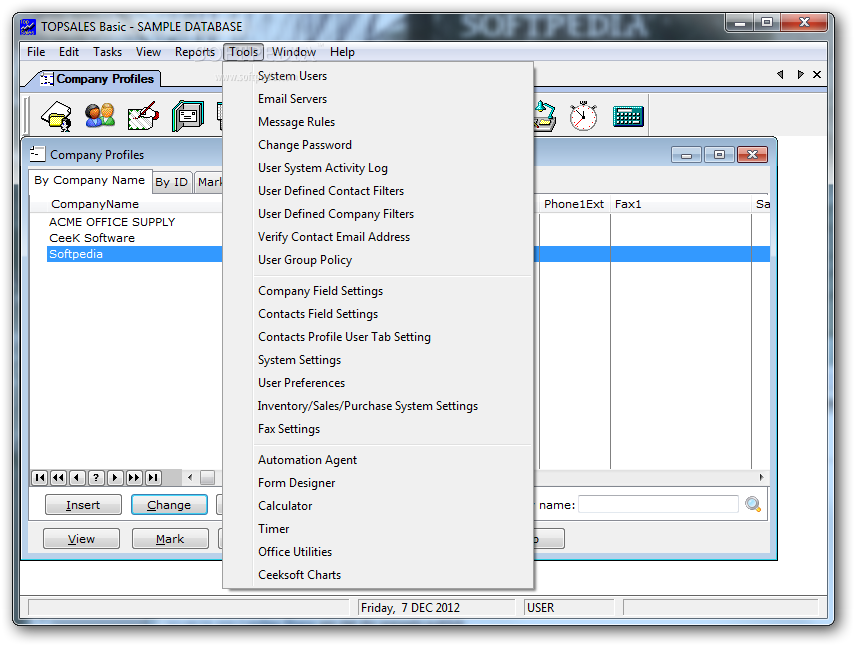Launch Automation Agent
The image size is (855, 646).
point(378,460)
